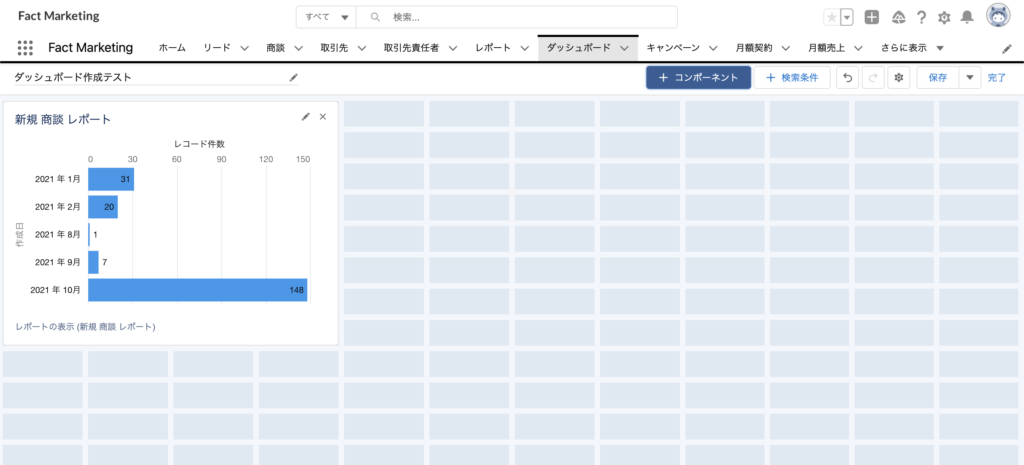
Task: Open the レポート tab
Action: click(493, 48)
